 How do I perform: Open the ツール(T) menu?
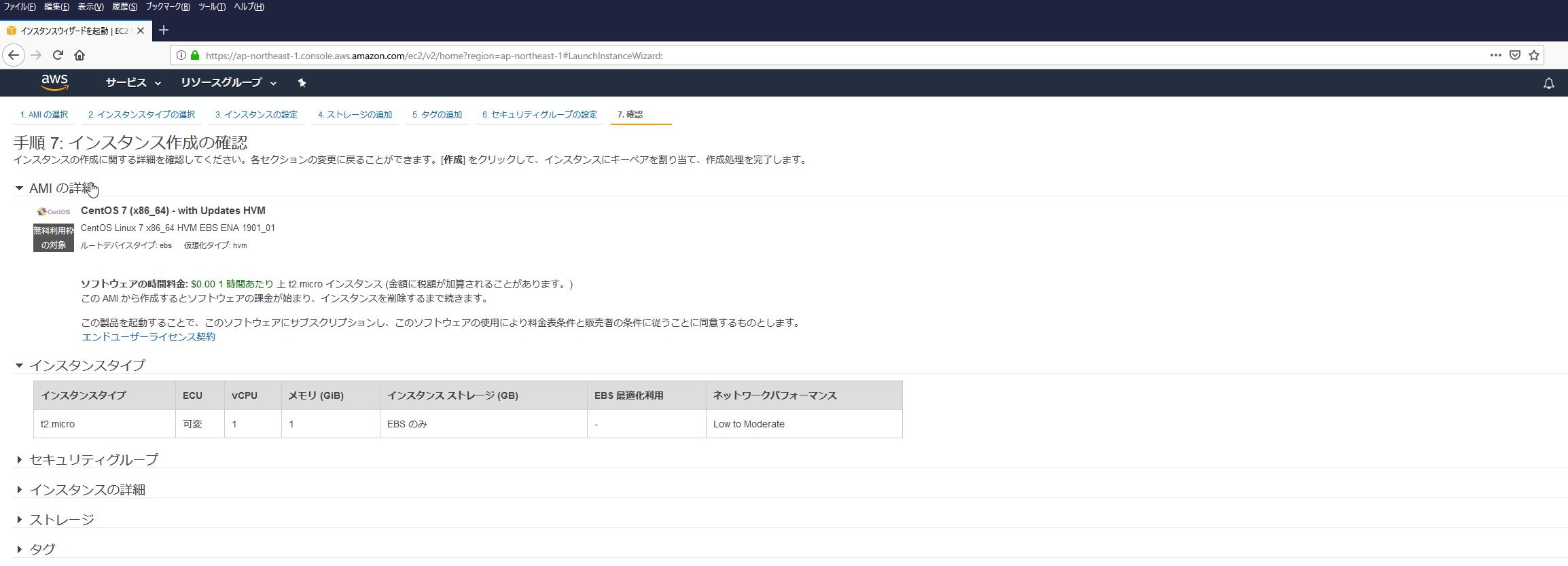[212, 7]
